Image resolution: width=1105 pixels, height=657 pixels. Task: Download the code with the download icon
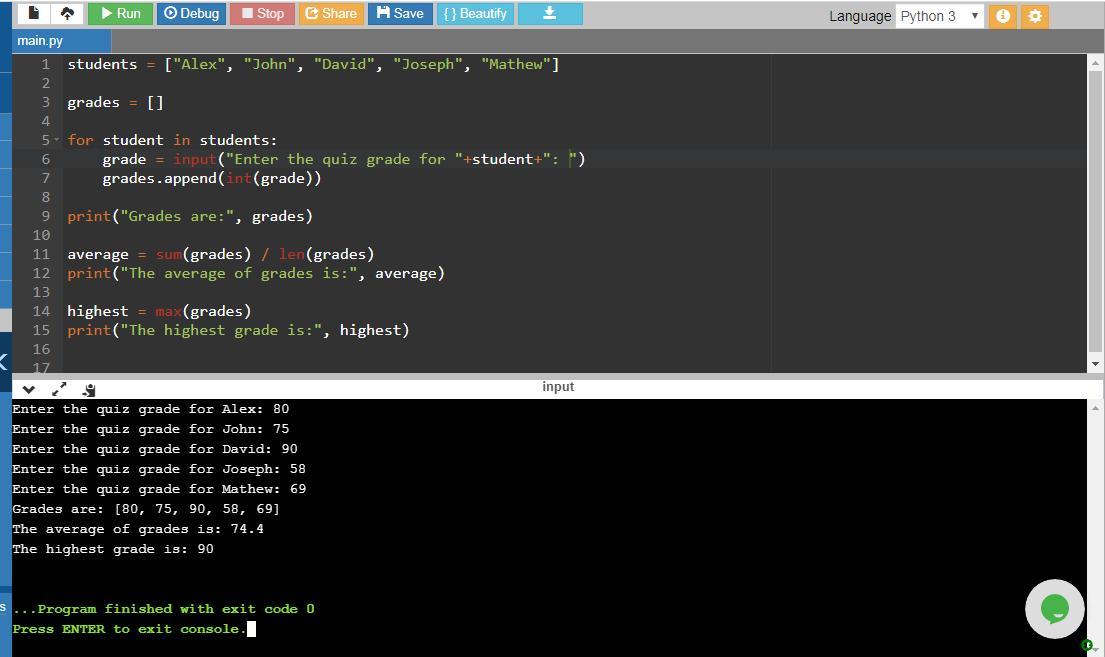point(549,14)
